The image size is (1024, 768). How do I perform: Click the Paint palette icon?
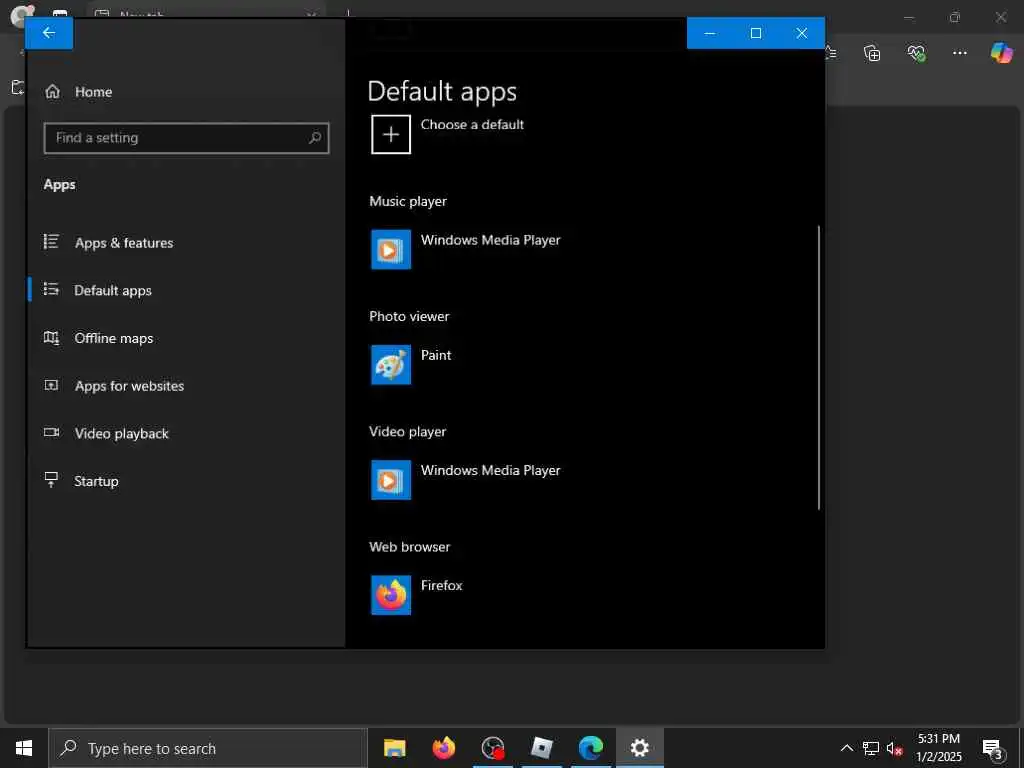pos(391,364)
